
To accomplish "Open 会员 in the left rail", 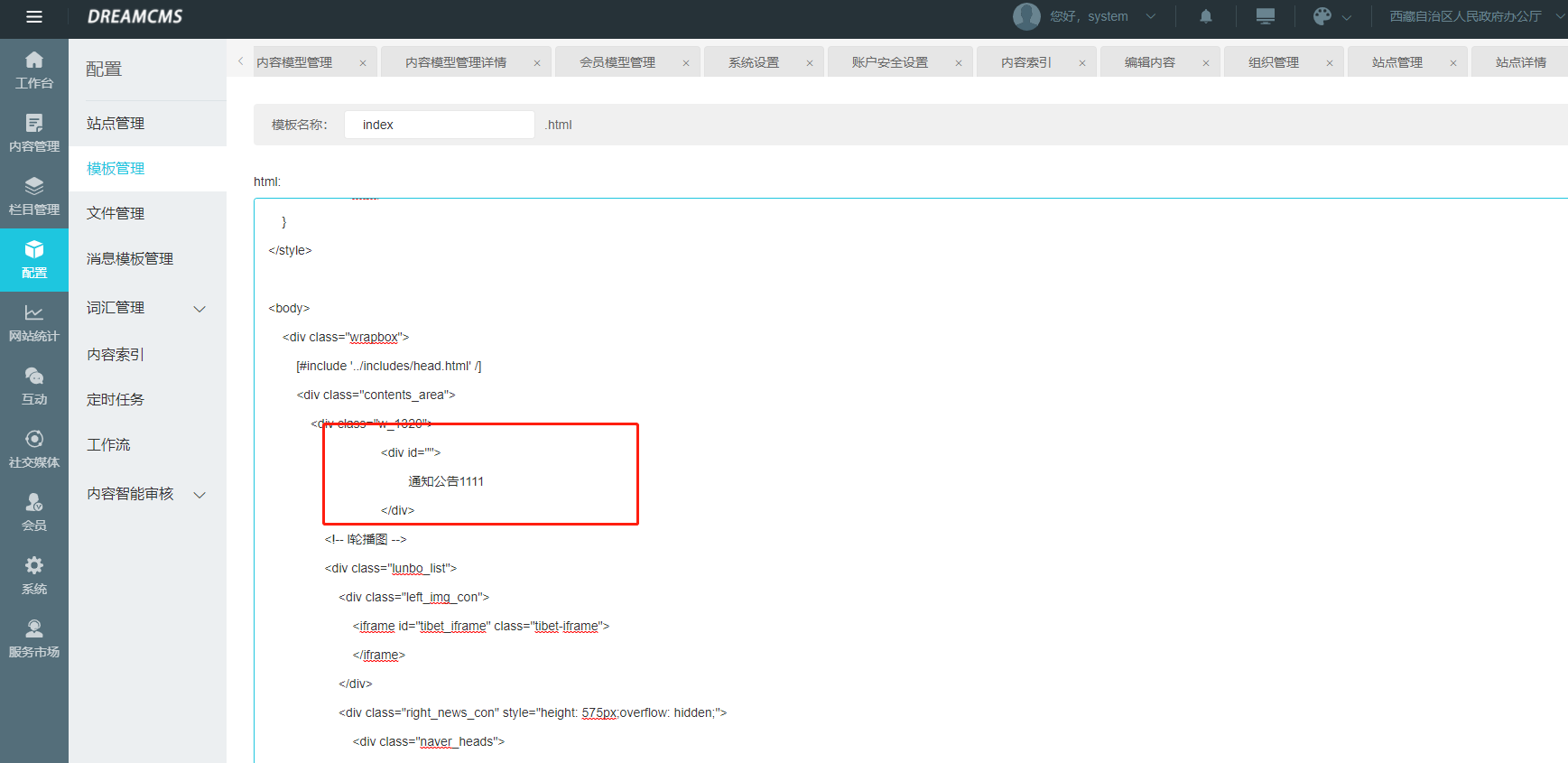I will click(34, 513).
